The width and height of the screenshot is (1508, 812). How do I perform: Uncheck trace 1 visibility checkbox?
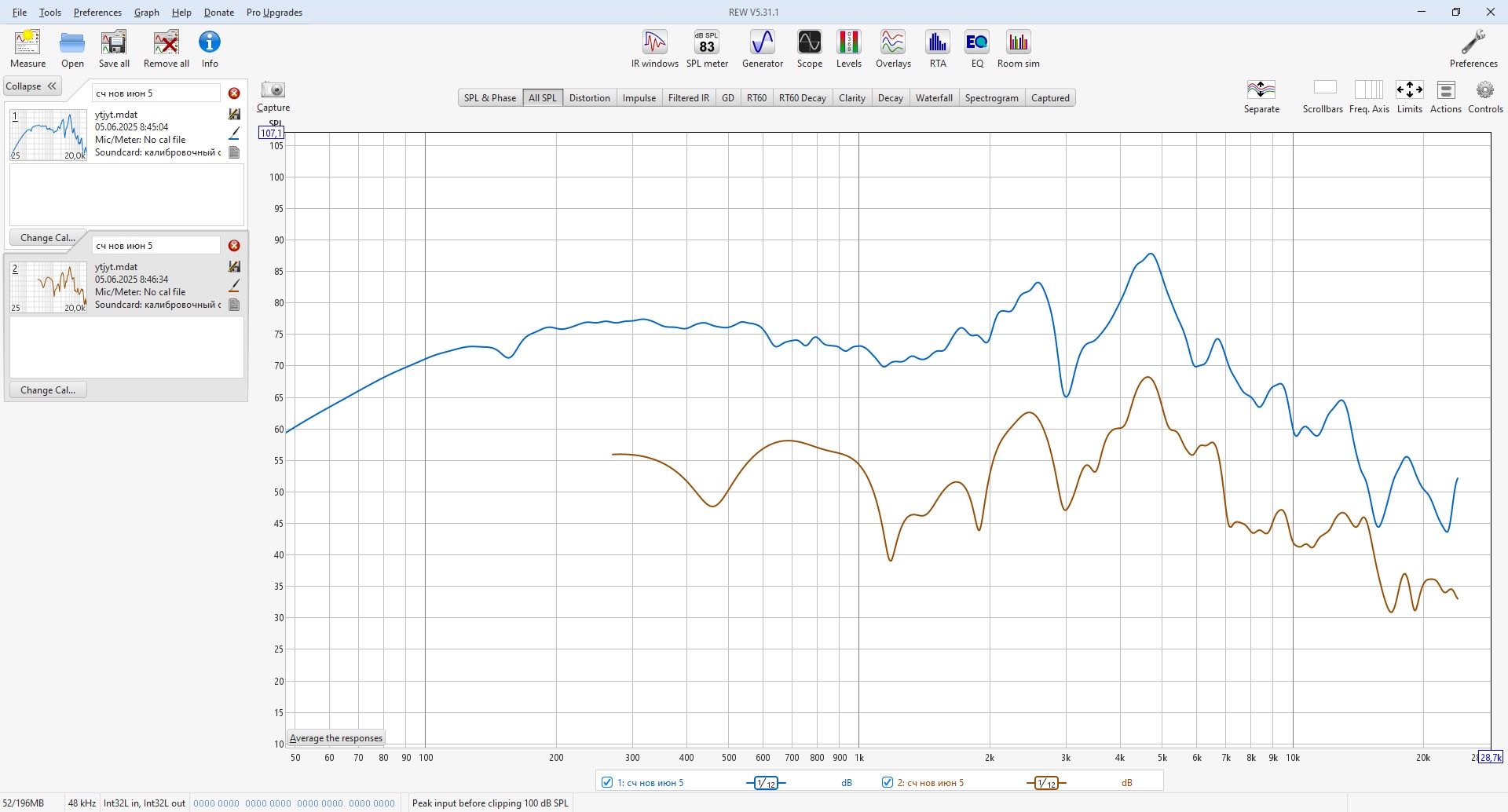click(606, 782)
